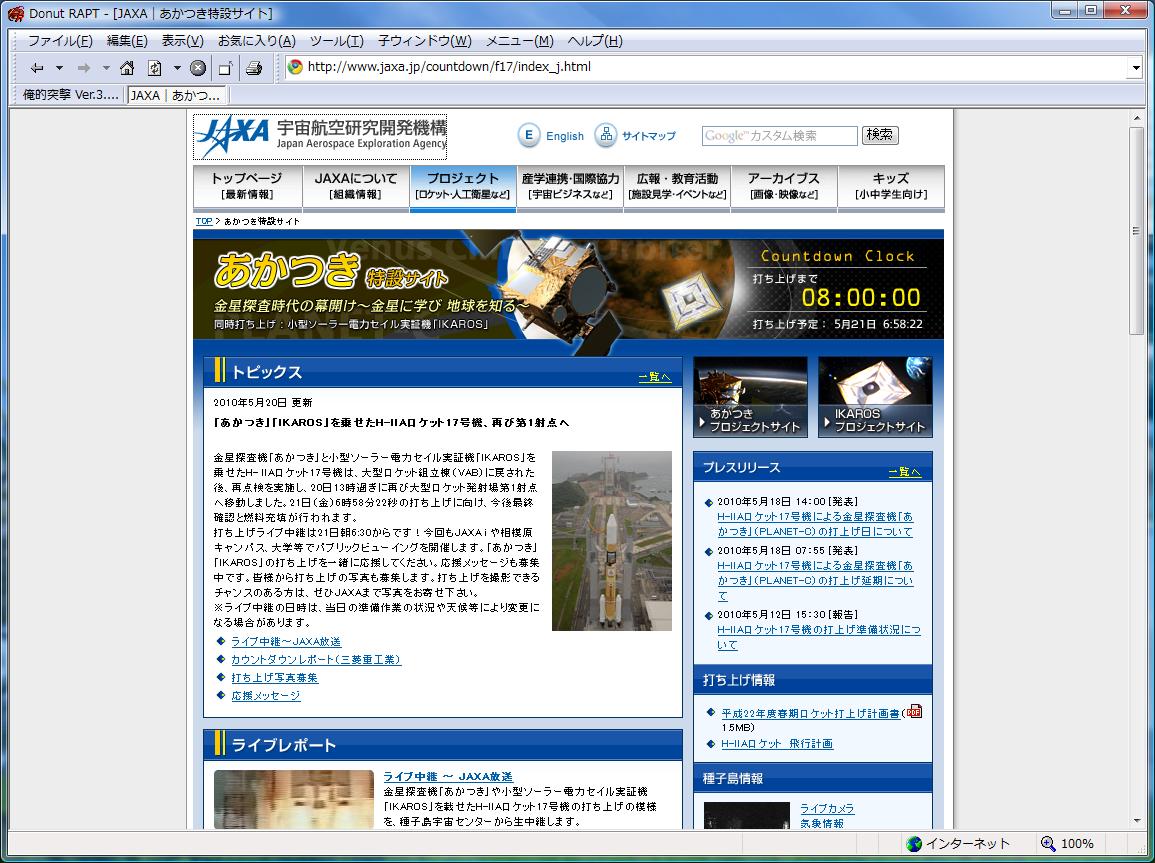
Task: Open 応援メッセージ link
Action: [x=266, y=695]
